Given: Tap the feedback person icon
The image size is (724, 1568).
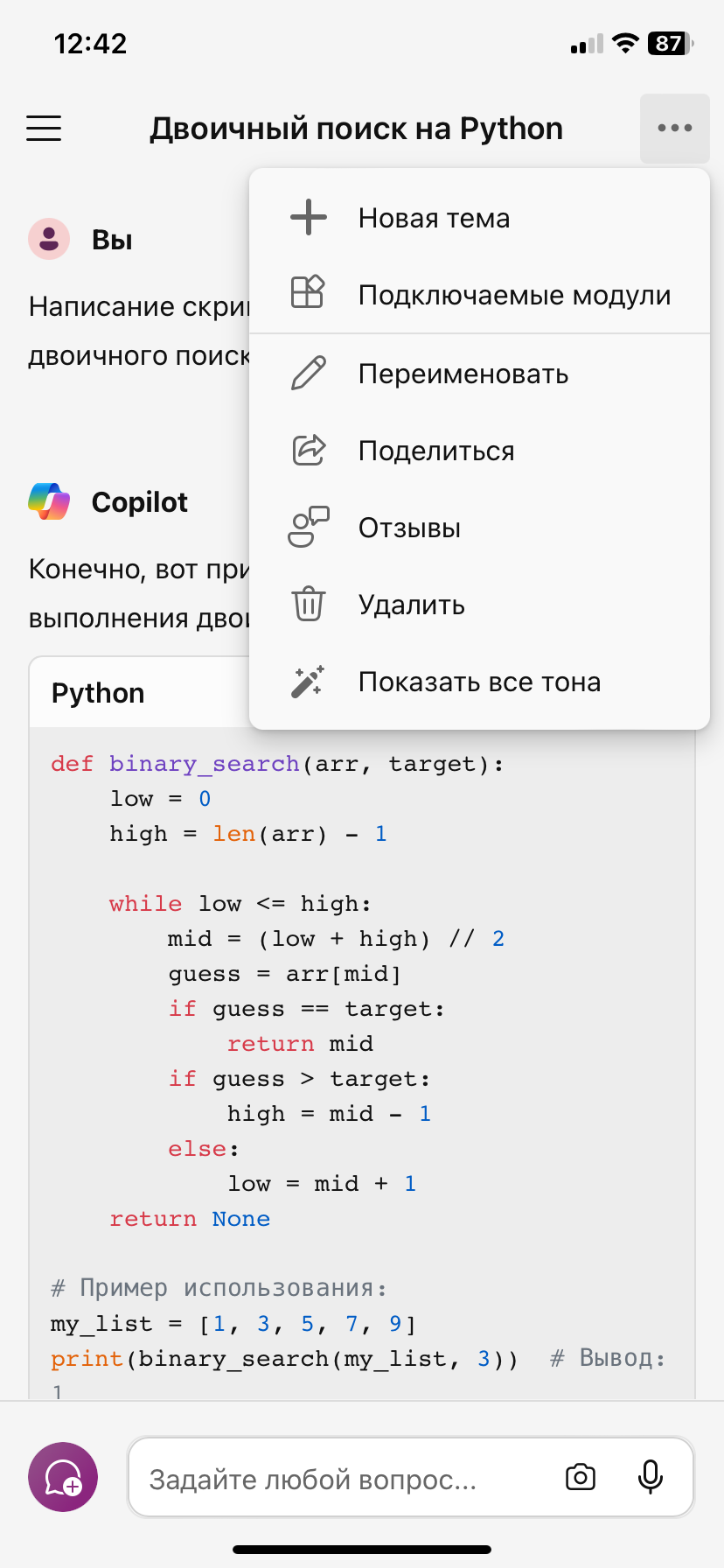Looking at the screenshot, I should coord(308,528).
